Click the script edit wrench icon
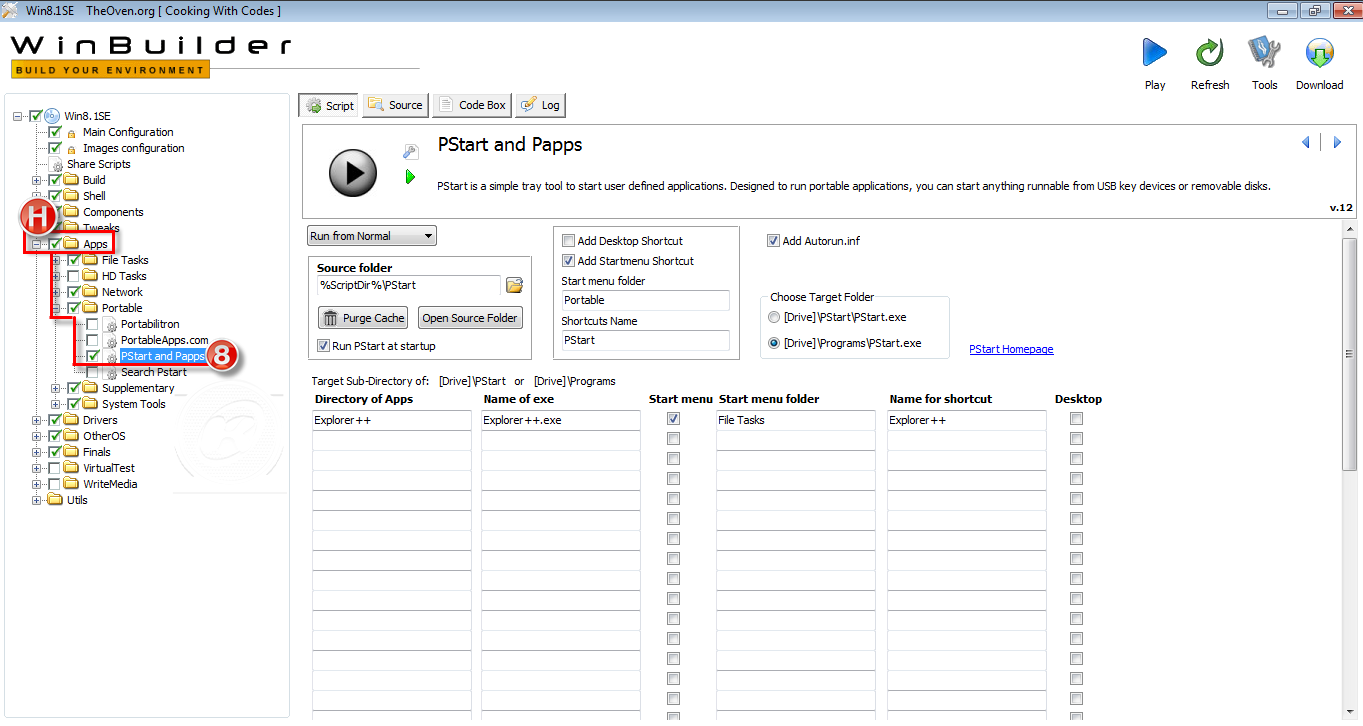Viewport: 1363px width, 726px height. coord(410,152)
